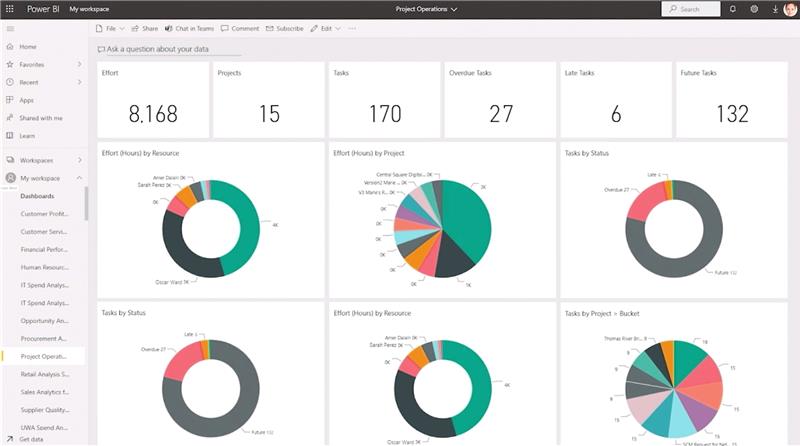The width and height of the screenshot is (800, 446).
Task: Click the Effort (Hours) by Project tile title
Action: pos(369,153)
